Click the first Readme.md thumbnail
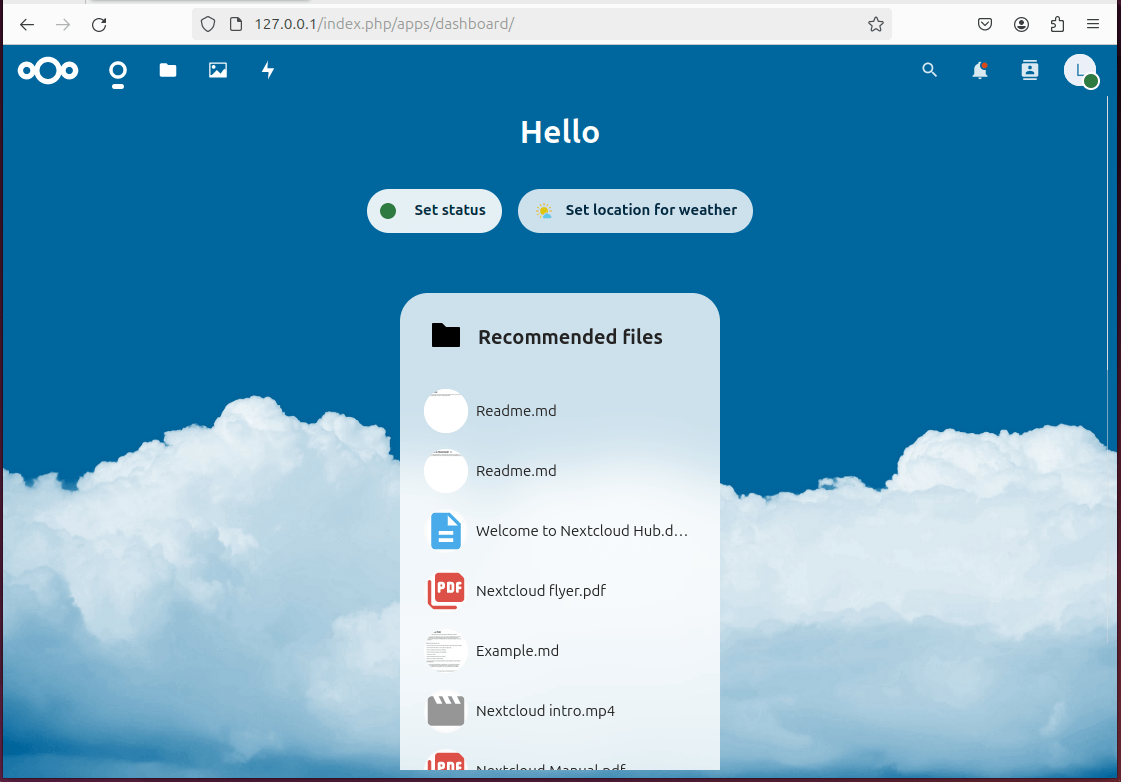 pyautogui.click(x=446, y=411)
